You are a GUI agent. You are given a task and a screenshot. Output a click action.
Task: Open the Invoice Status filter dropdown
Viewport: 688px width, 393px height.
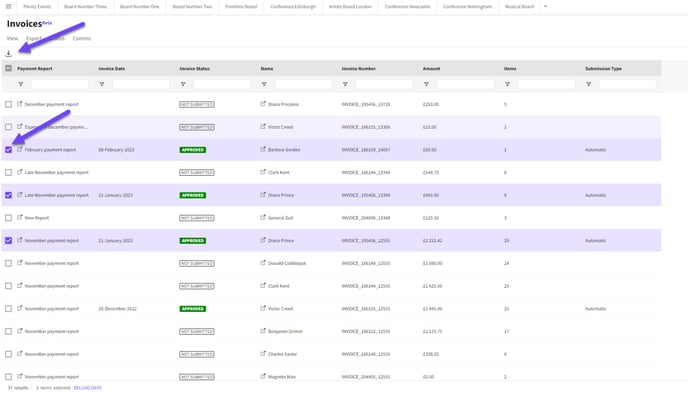tap(183, 84)
